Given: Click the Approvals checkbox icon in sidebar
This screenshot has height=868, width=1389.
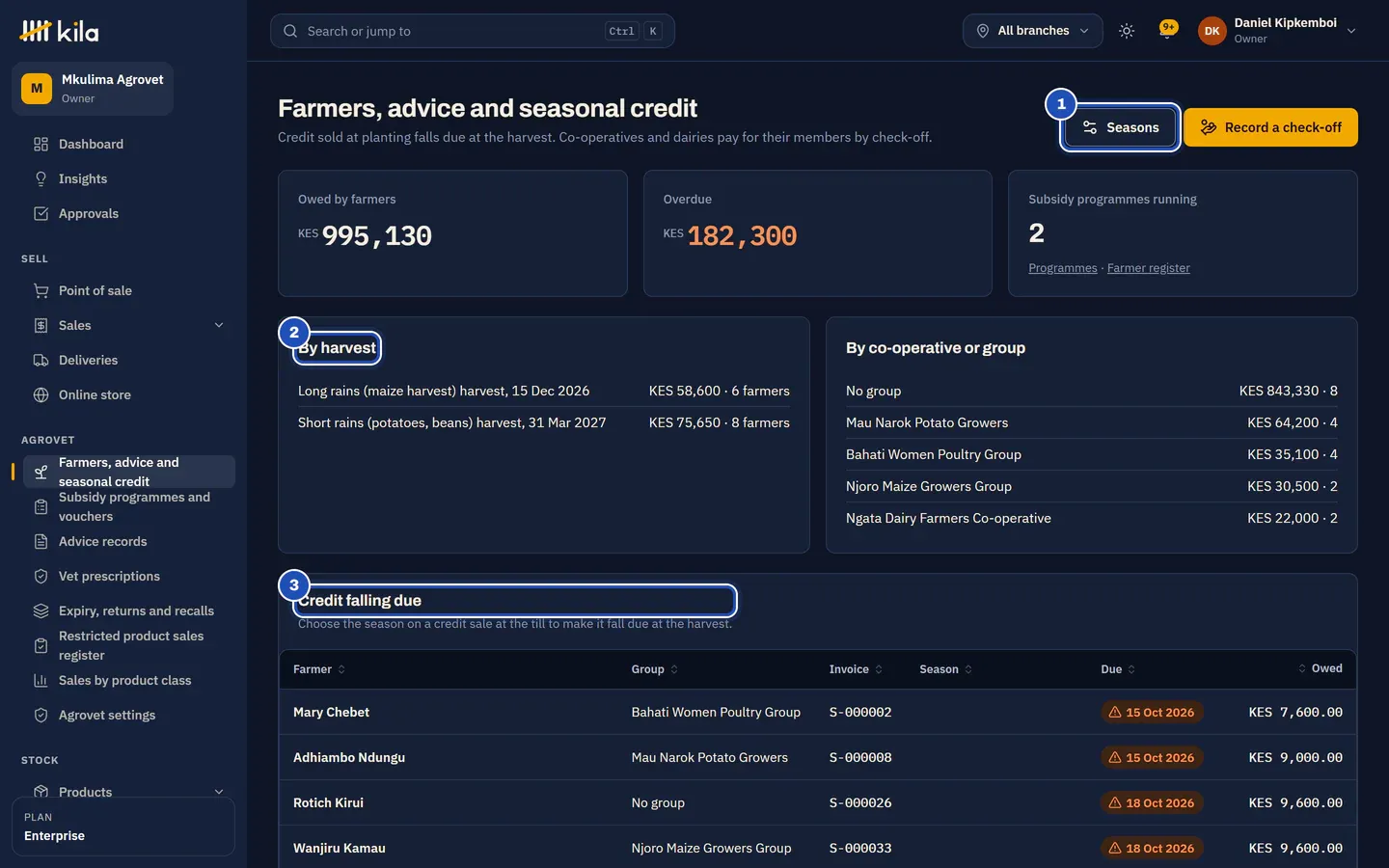Looking at the screenshot, I should pyautogui.click(x=41, y=213).
